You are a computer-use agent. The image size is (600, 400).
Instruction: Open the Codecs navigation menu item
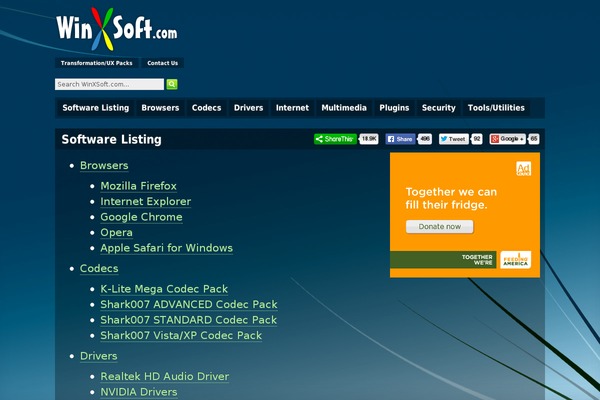pyautogui.click(x=207, y=108)
